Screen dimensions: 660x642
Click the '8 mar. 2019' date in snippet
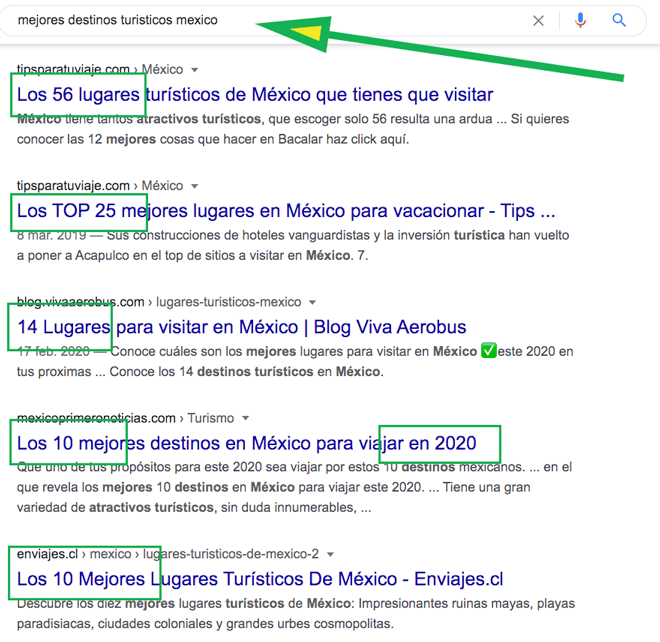(51, 235)
